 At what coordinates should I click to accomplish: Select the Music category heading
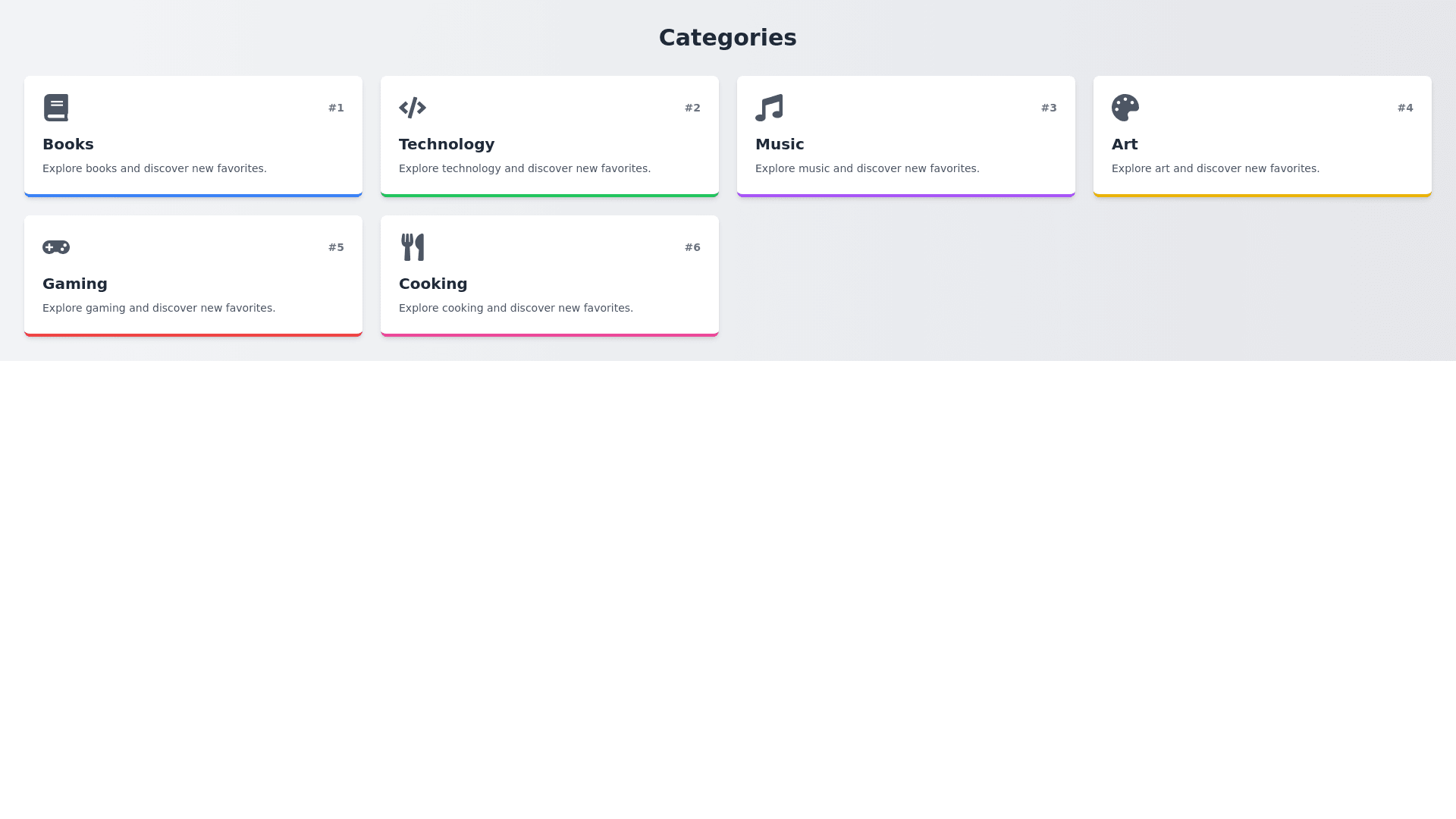780,144
